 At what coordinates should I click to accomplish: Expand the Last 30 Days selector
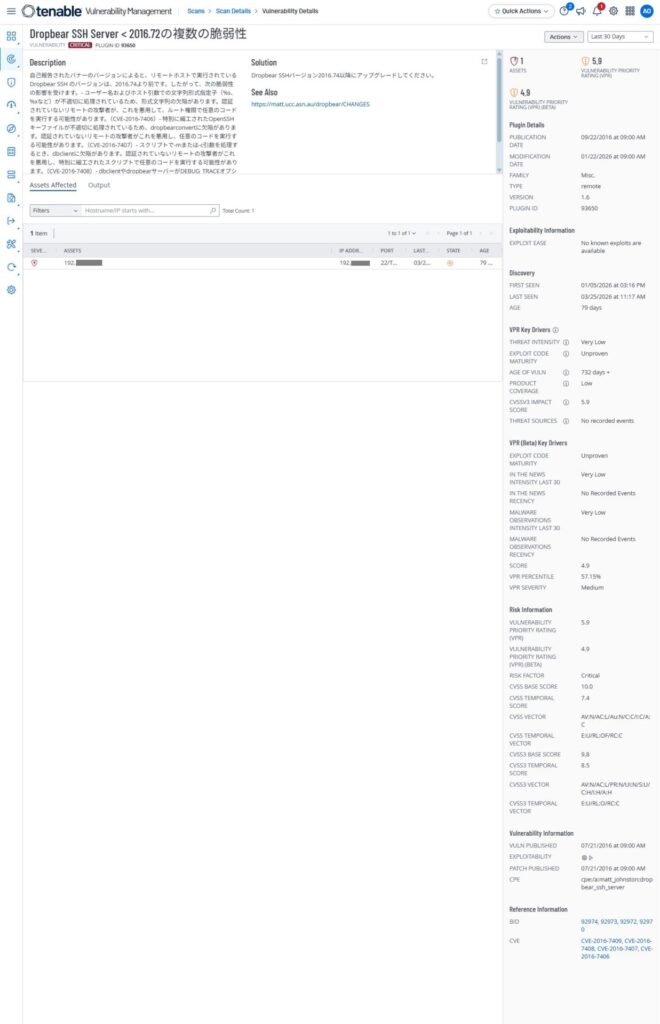click(620, 37)
